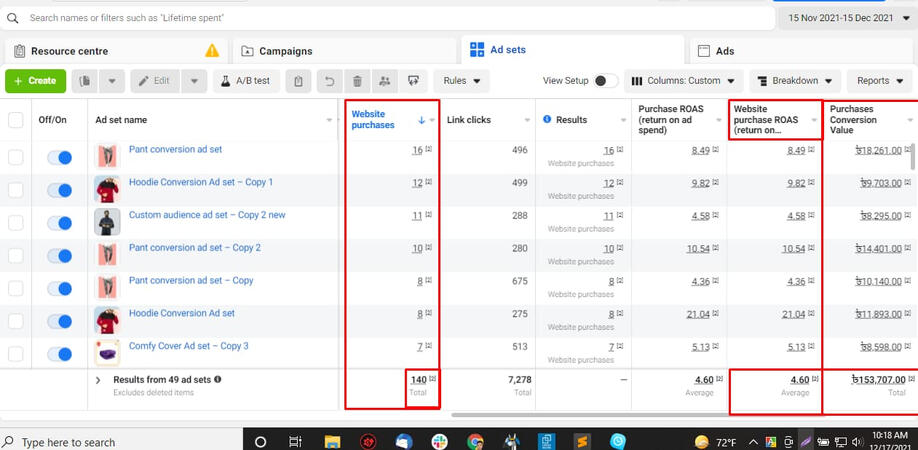The image size is (918, 450).
Task: Open the Columns: Custom dropdown
Action: [684, 81]
